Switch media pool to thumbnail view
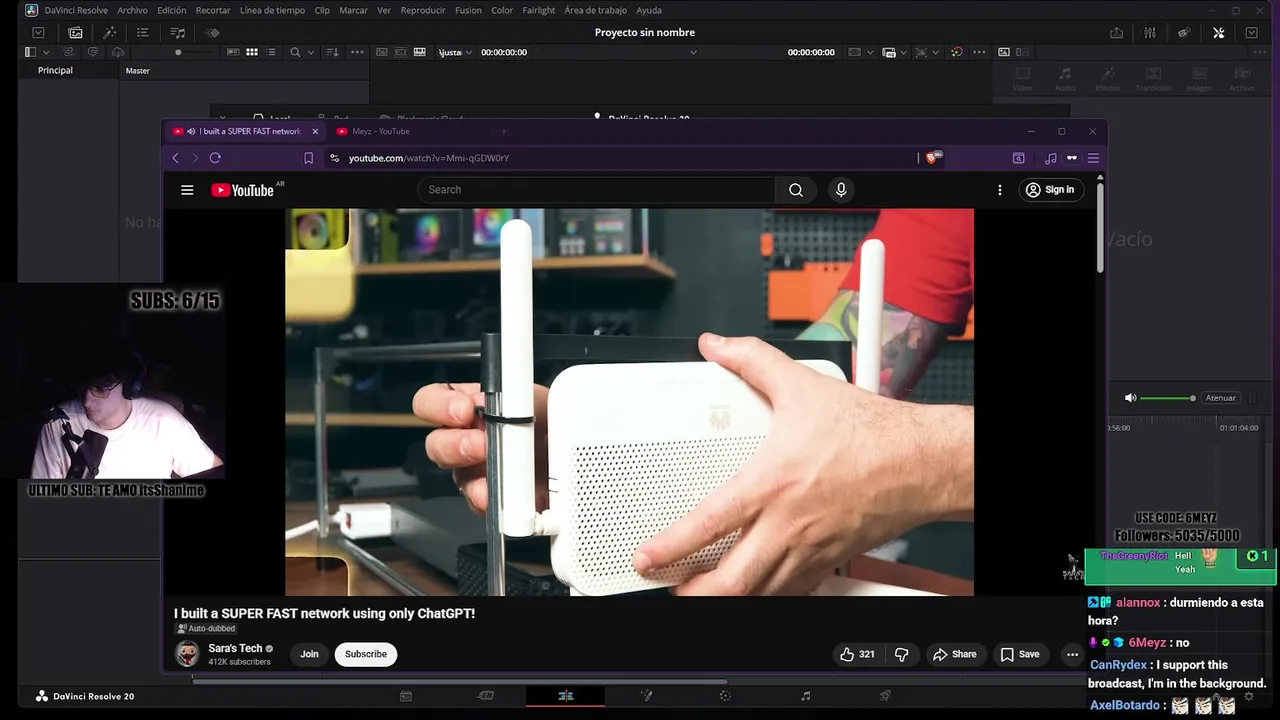 pyautogui.click(x=252, y=52)
